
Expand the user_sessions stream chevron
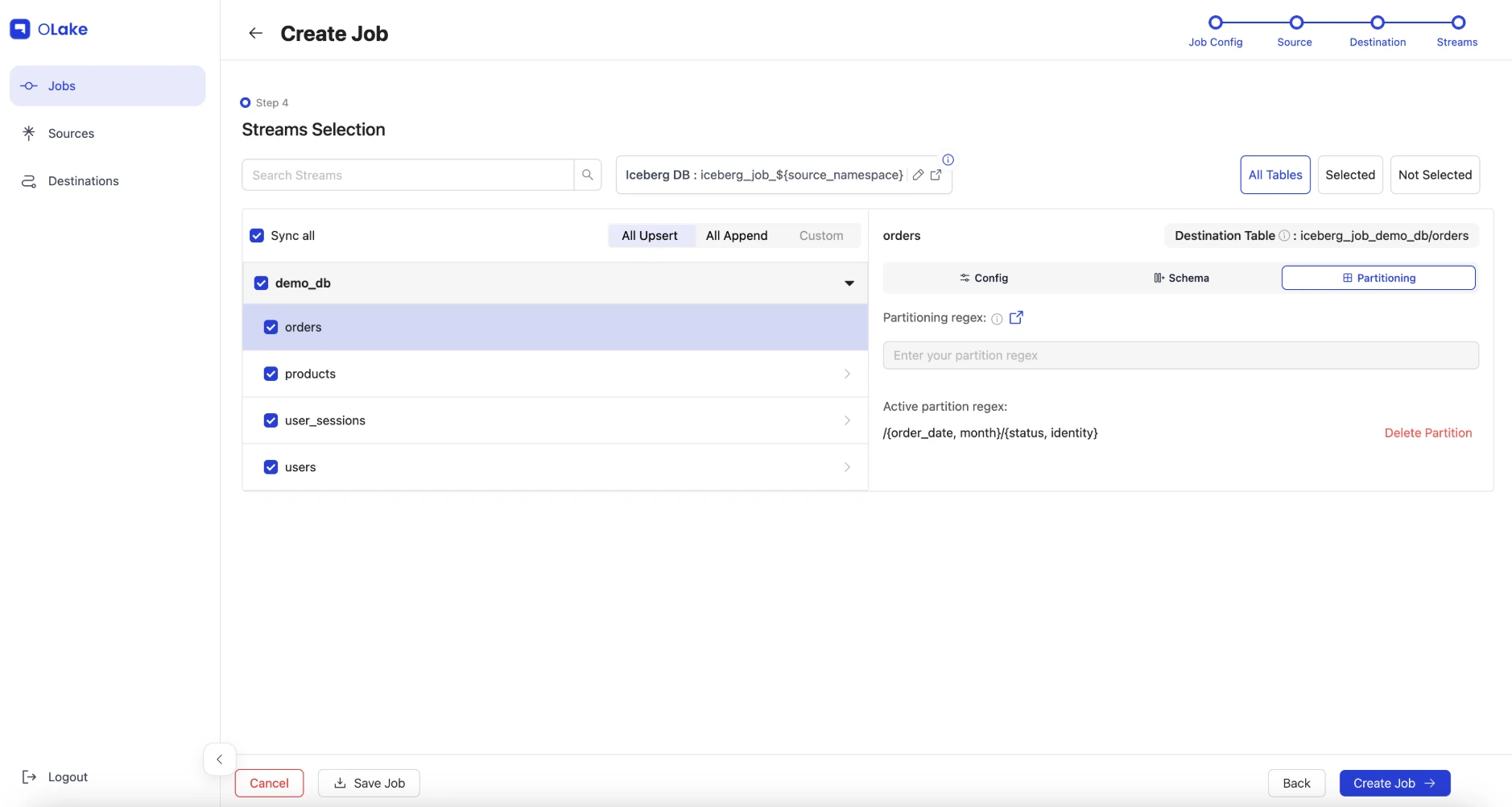tap(847, 420)
